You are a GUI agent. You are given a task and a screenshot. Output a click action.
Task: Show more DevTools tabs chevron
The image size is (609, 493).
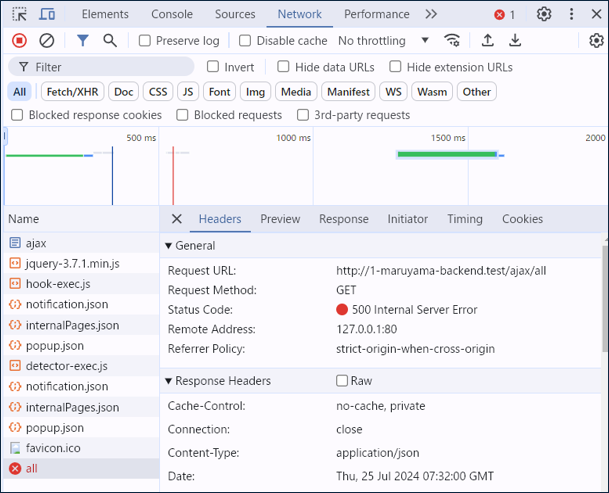pyautogui.click(x=431, y=14)
